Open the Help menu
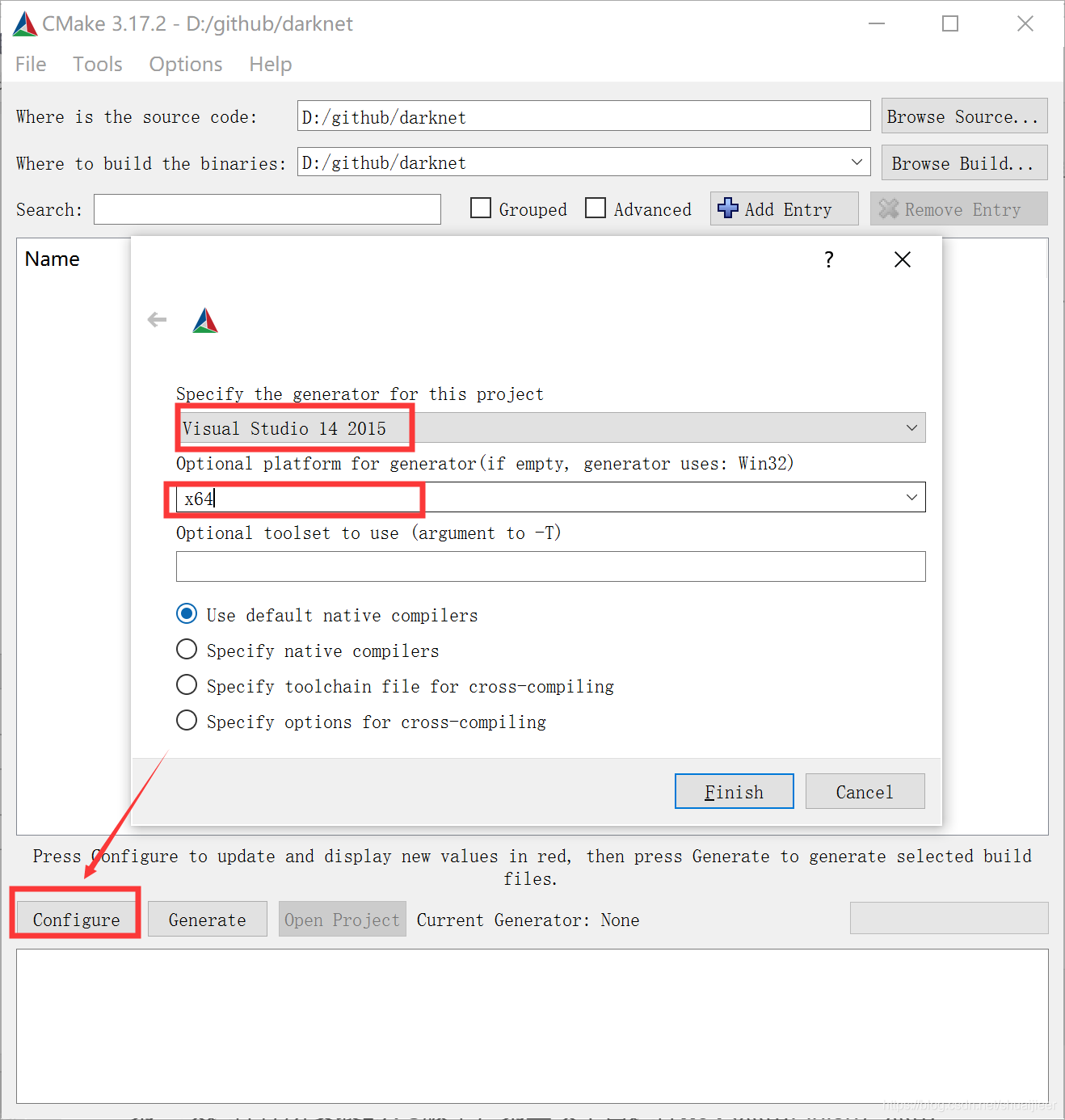Image resolution: width=1065 pixels, height=1120 pixels. pyautogui.click(x=271, y=65)
